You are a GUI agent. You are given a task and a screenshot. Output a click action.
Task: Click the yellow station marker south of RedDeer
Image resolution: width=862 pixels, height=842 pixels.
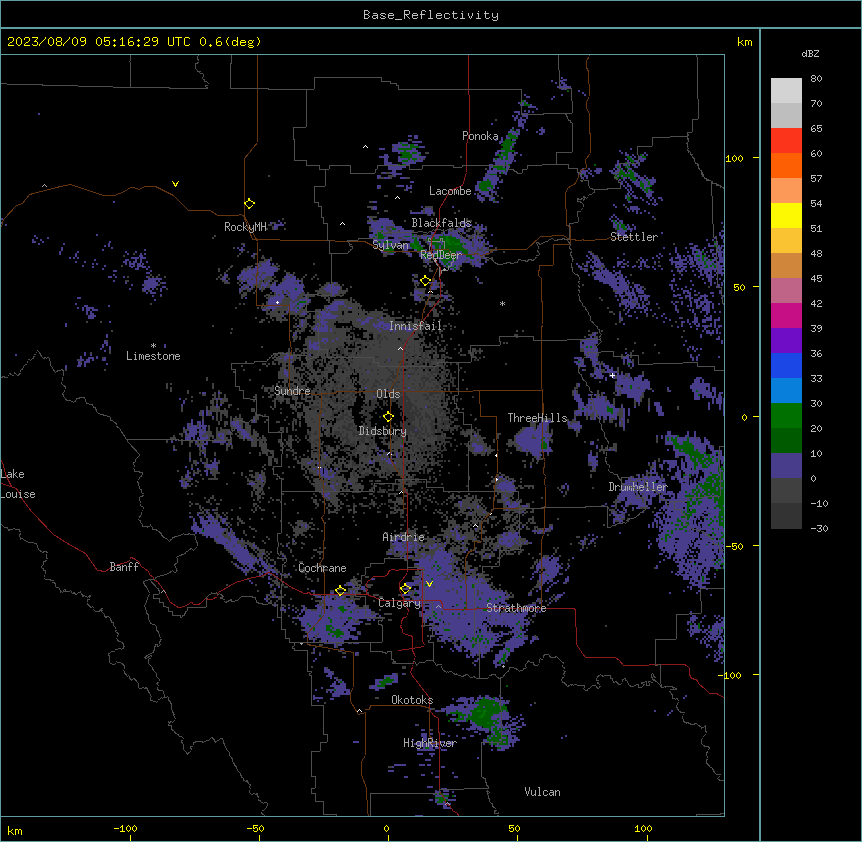point(425,281)
